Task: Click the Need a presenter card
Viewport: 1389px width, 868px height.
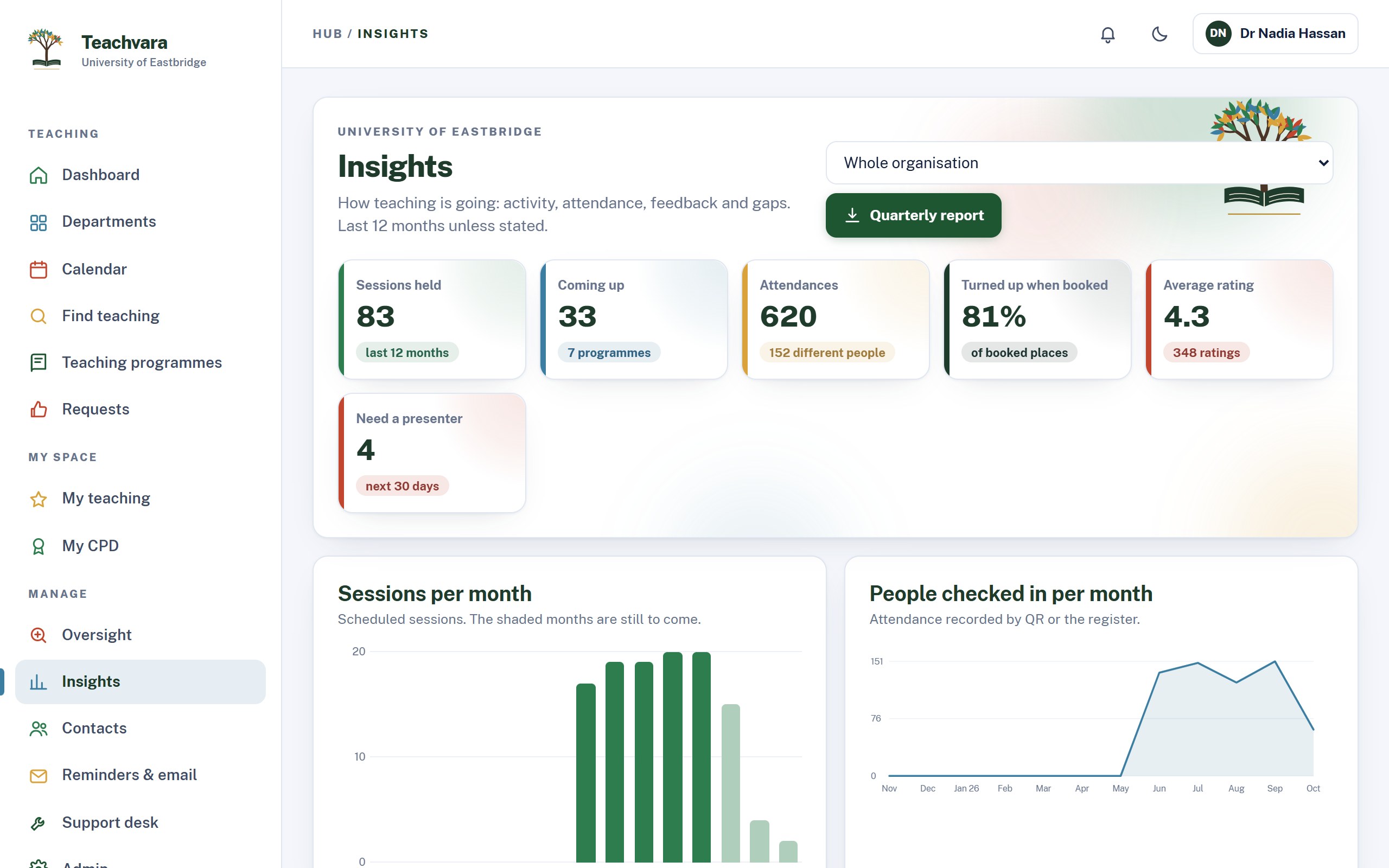Action: 432,453
